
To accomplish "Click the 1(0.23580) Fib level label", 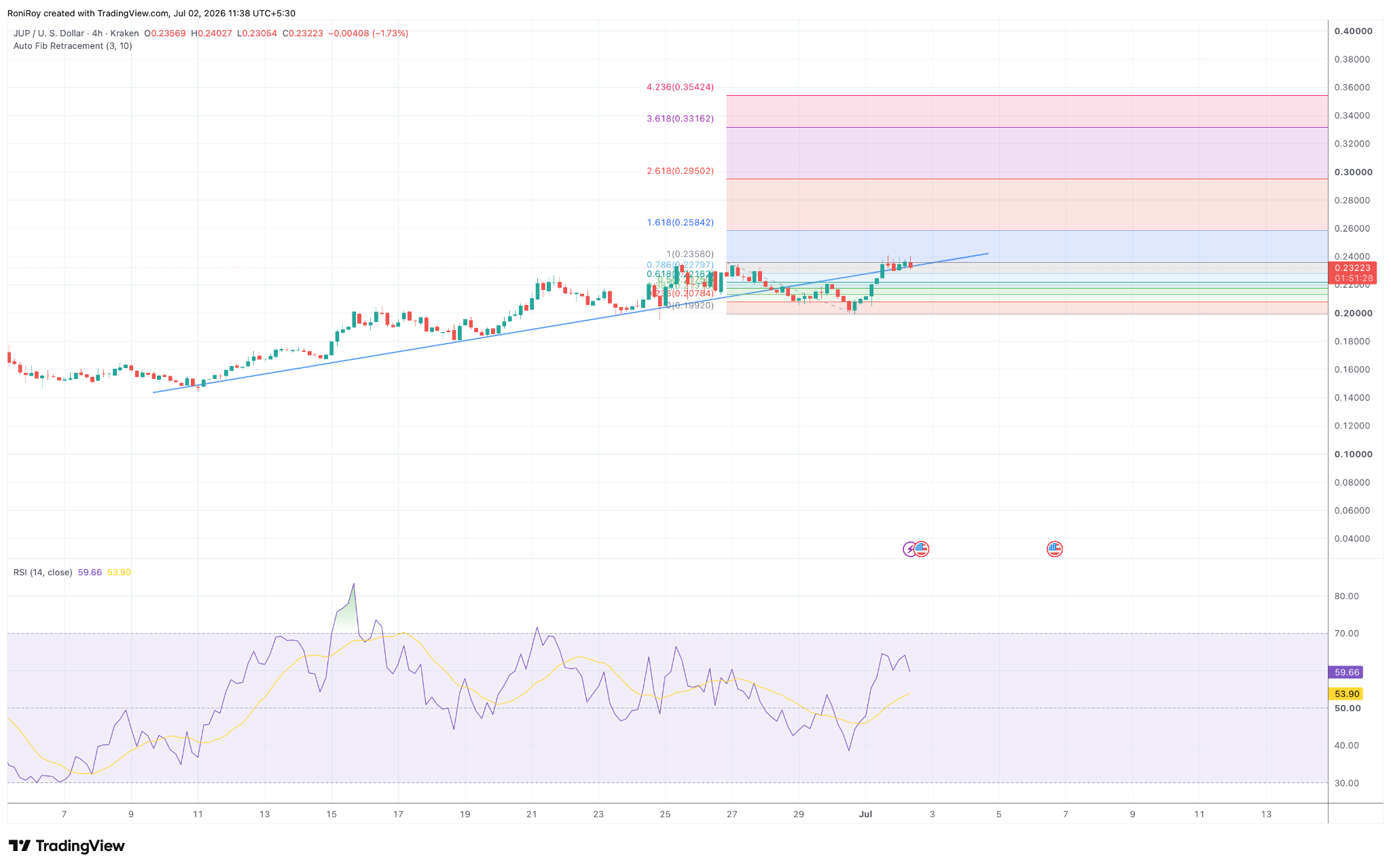I will click(689, 254).
